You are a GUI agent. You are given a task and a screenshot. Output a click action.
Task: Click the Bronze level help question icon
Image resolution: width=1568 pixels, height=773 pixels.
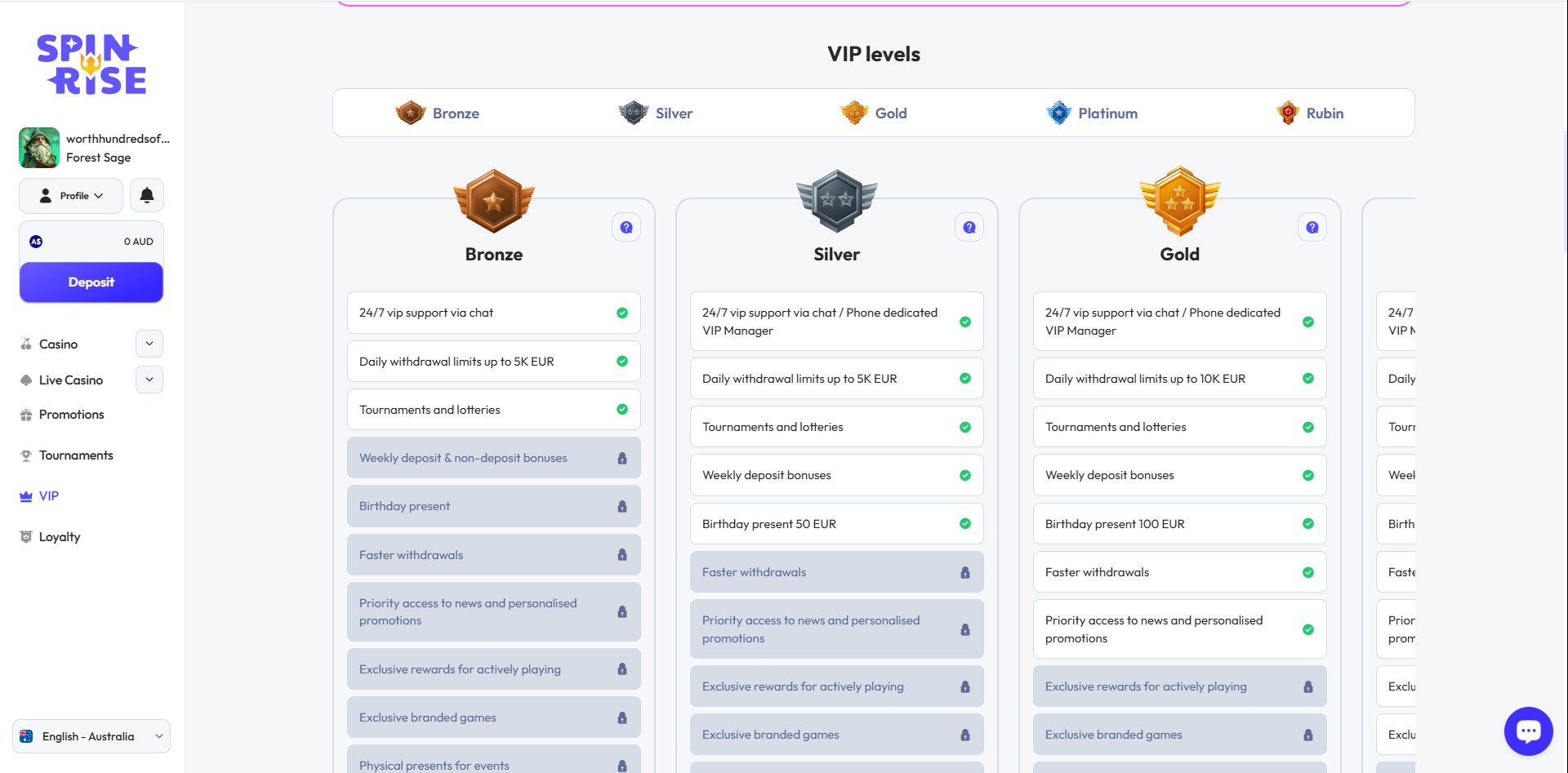tap(626, 228)
